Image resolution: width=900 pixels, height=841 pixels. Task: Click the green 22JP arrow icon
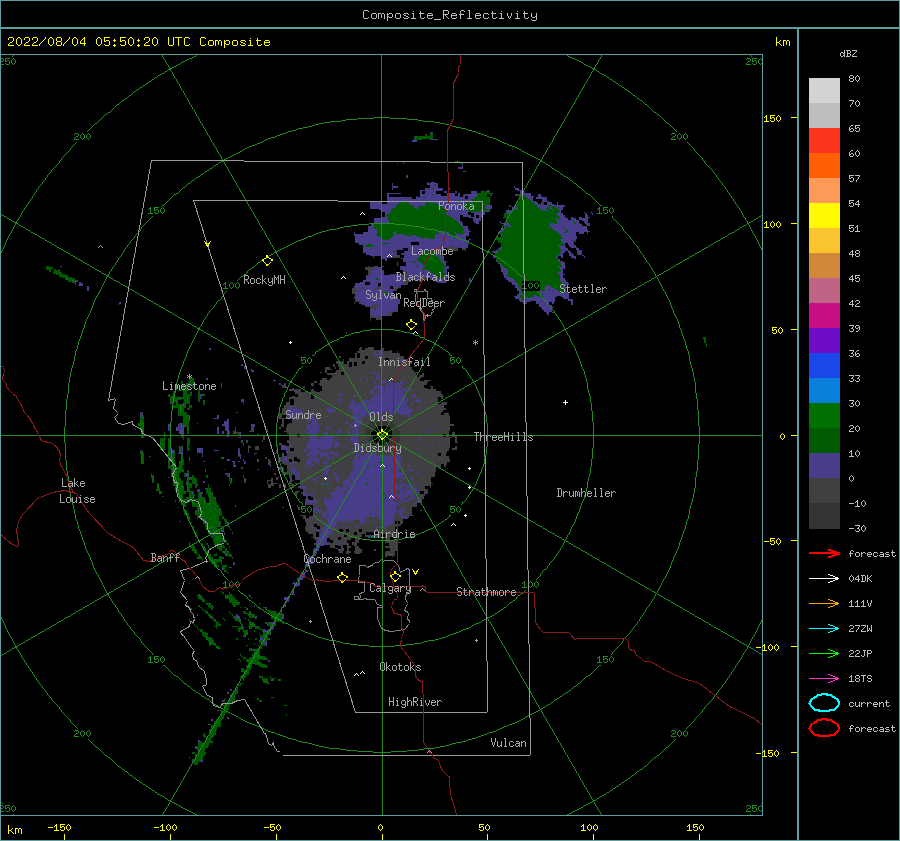pyautogui.click(x=824, y=653)
